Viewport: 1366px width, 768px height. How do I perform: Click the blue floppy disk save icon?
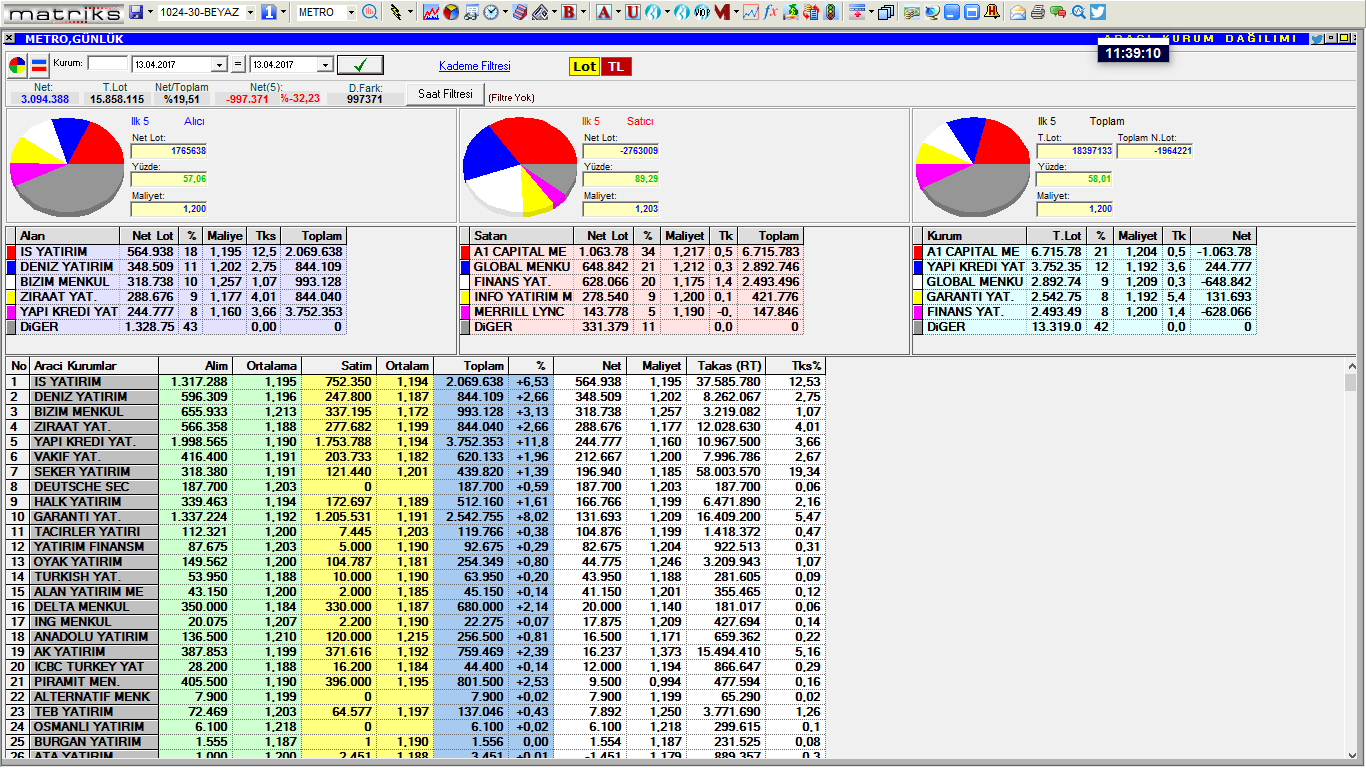[x=136, y=12]
